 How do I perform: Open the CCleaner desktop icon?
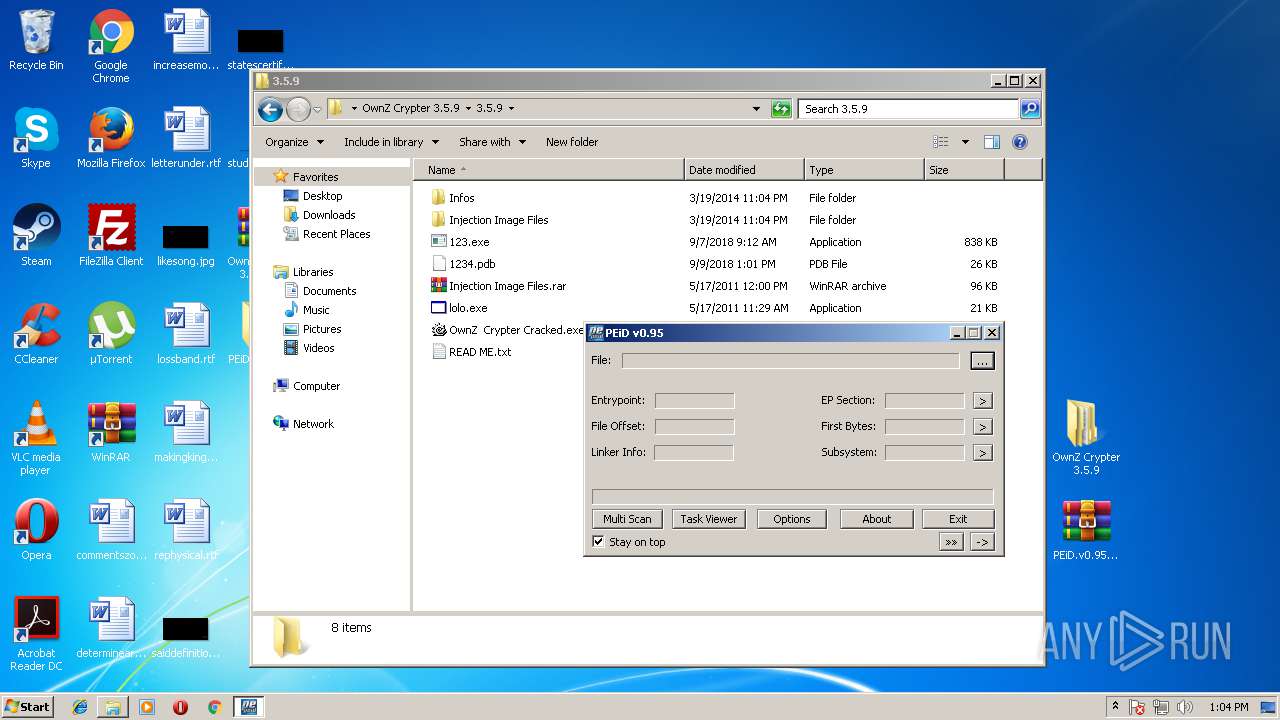tap(36, 334)
